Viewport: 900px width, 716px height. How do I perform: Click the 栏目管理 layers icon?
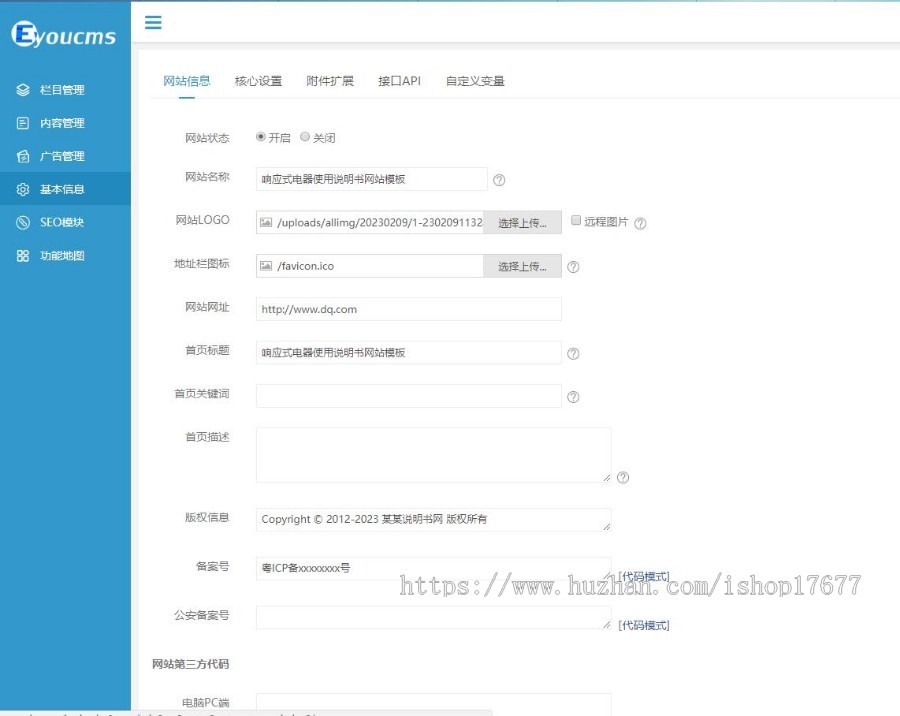[x=23, y=90]
